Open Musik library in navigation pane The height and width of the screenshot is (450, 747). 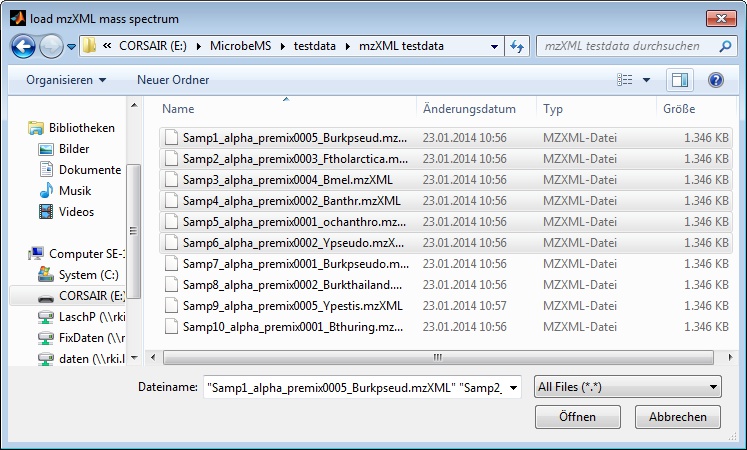(74, 191)
